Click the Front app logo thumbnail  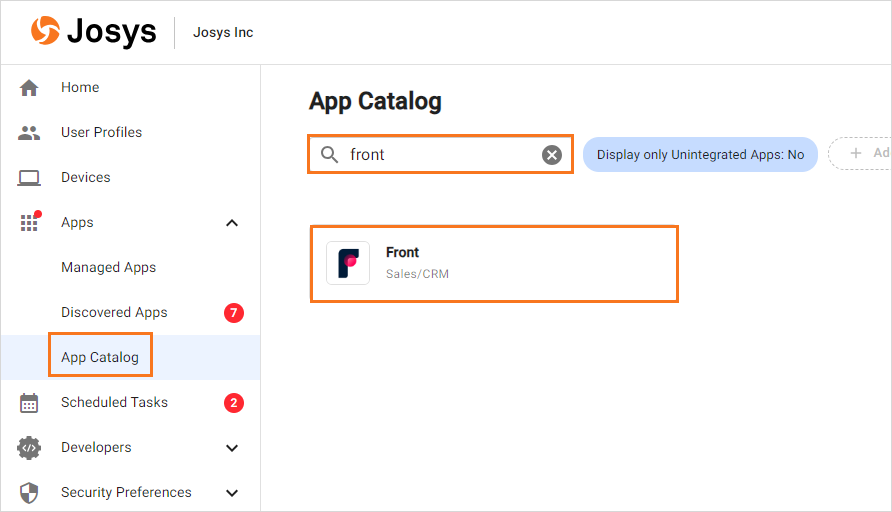(x=348, y=263)
